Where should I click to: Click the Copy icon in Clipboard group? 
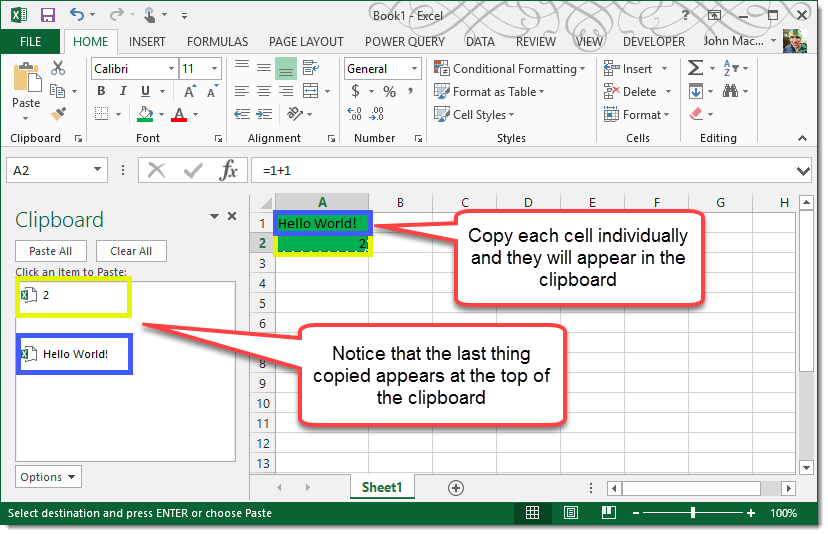click(x=58, y=91)
